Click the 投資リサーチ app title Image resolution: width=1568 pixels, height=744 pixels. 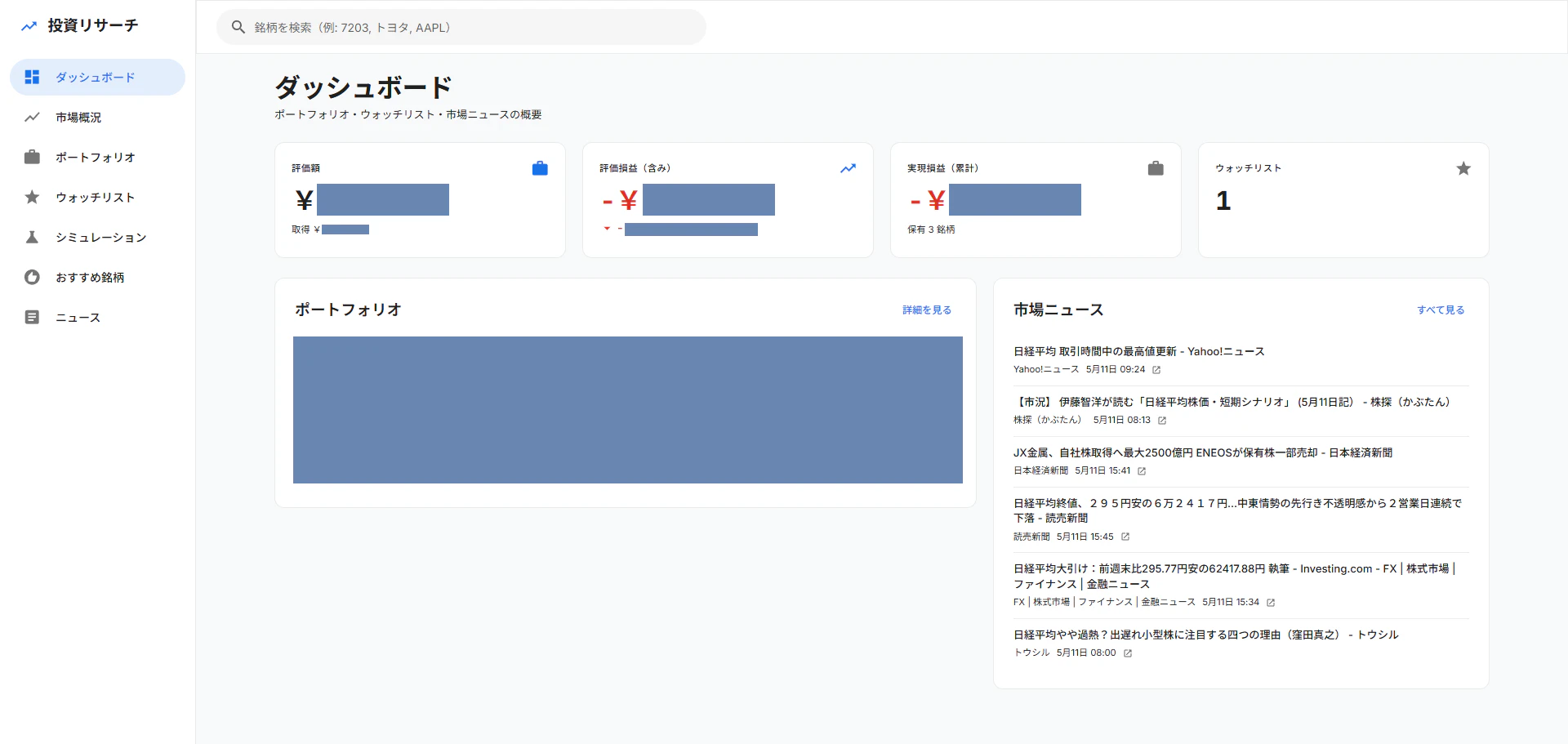93,25
